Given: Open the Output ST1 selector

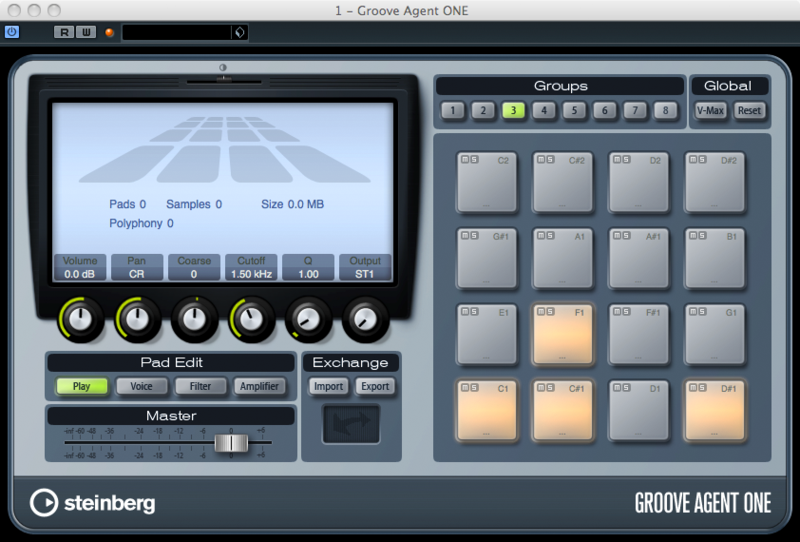Looking at the screenshot, I should coord(365,273).
